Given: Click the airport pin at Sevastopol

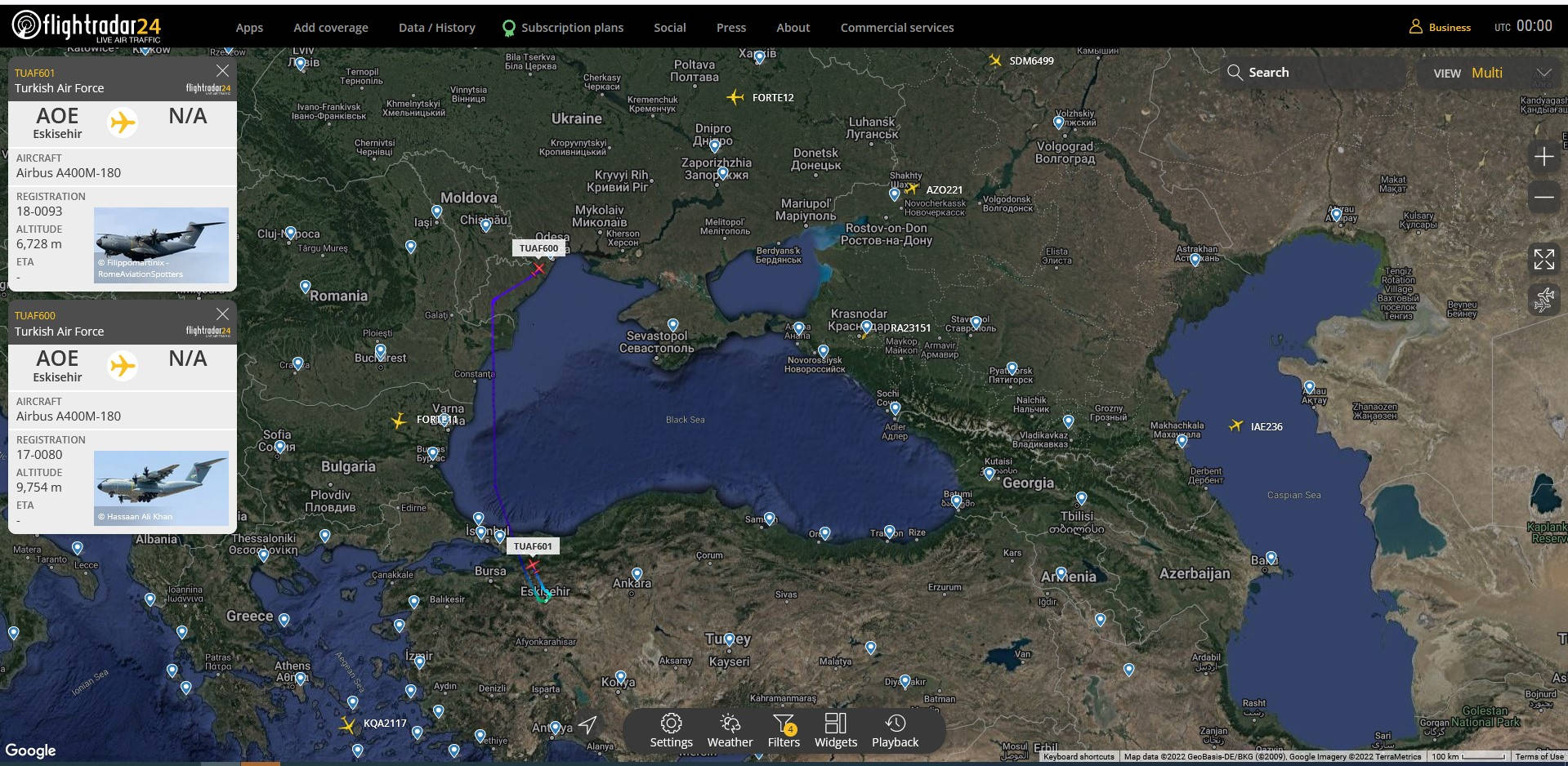Looking at the screenshot, I should 672,325.
